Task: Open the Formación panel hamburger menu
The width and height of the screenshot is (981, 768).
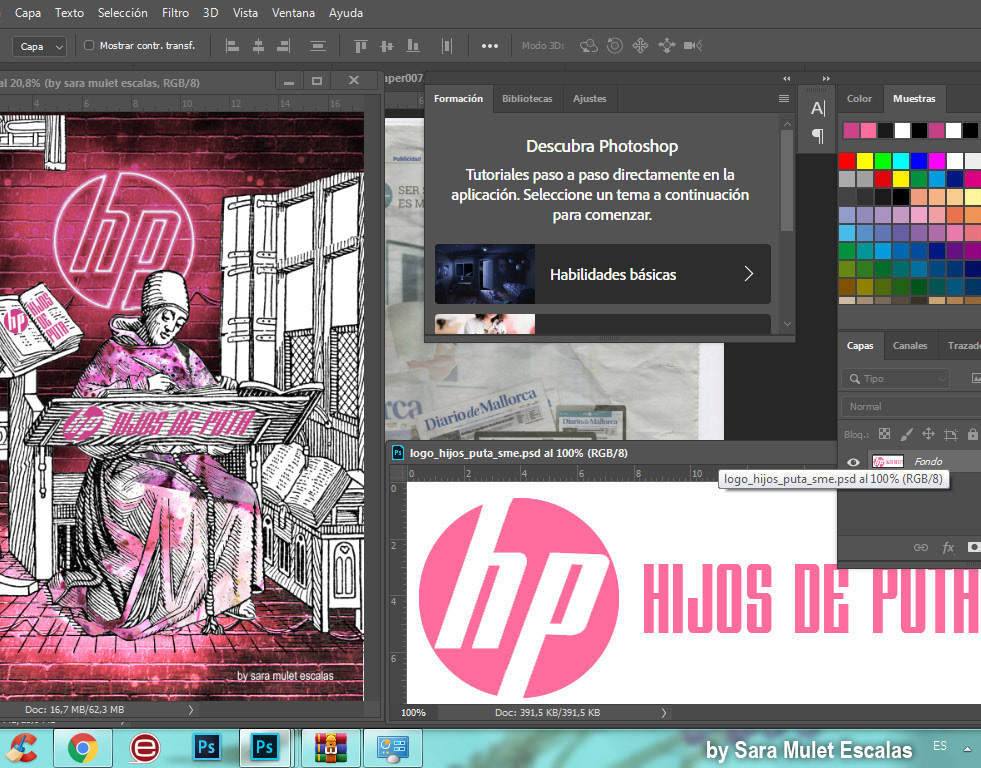Action: [x=783, y=99]
